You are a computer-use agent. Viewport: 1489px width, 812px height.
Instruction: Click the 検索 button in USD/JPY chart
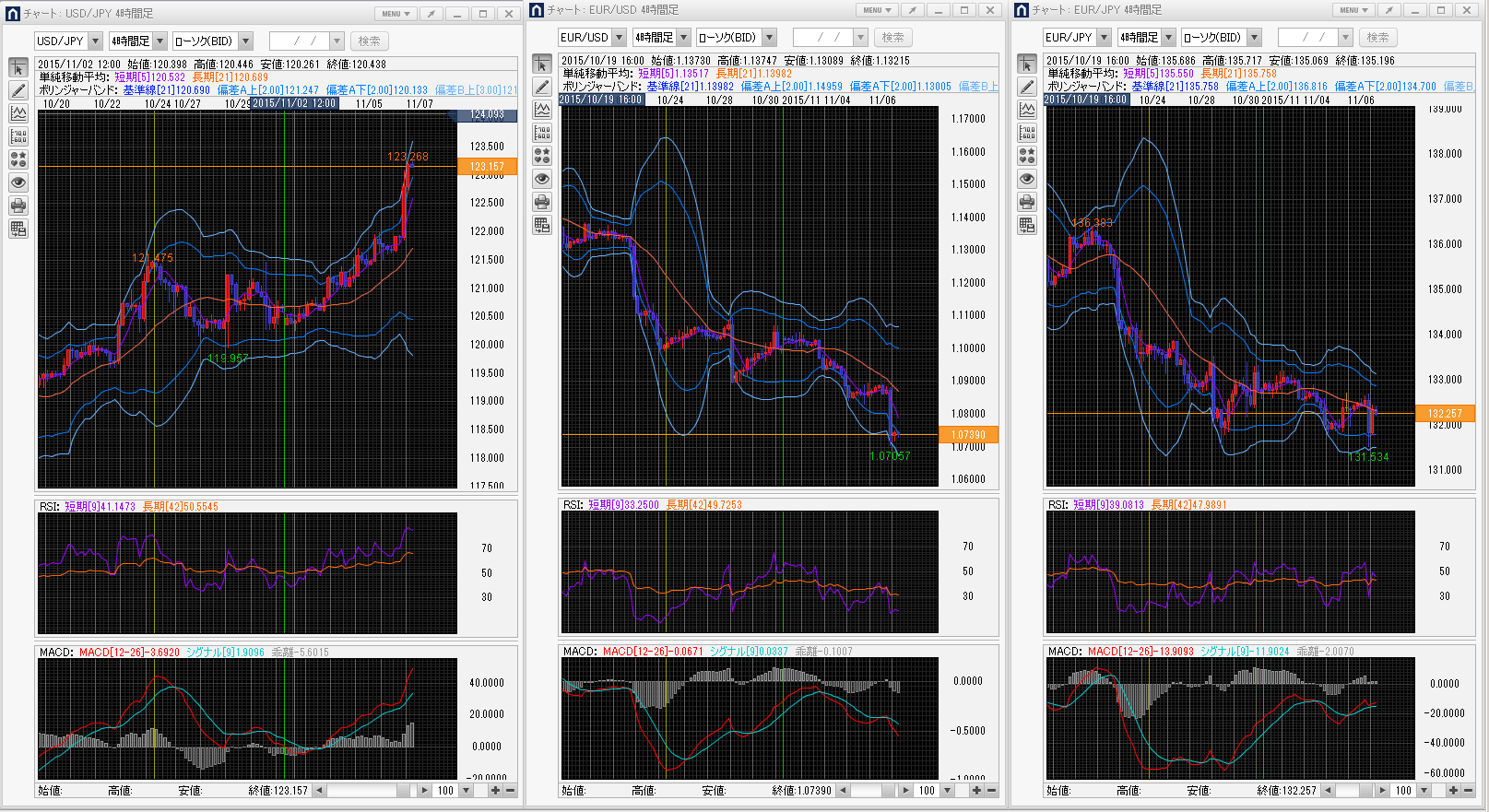click(369, 41)
